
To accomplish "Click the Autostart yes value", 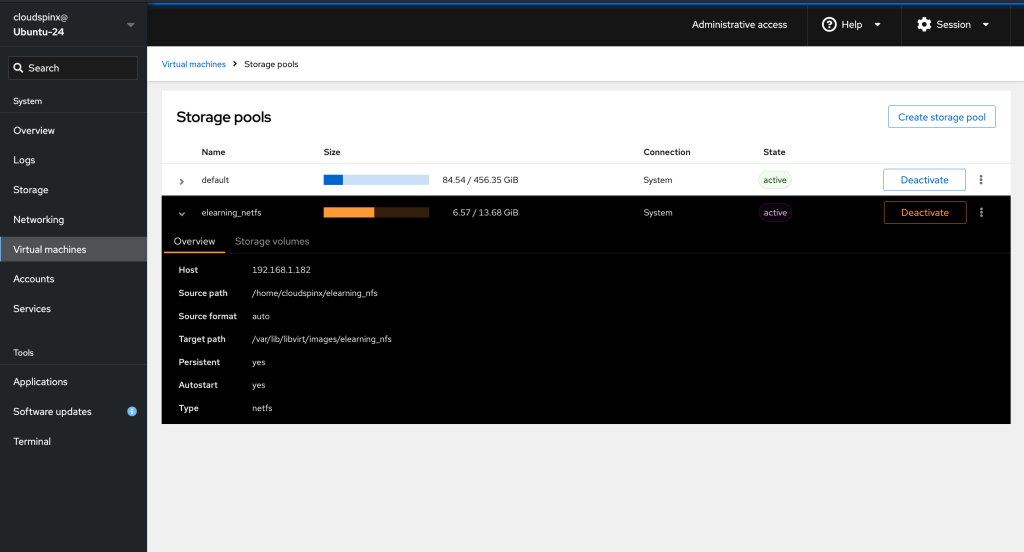I will pos(259,385).
